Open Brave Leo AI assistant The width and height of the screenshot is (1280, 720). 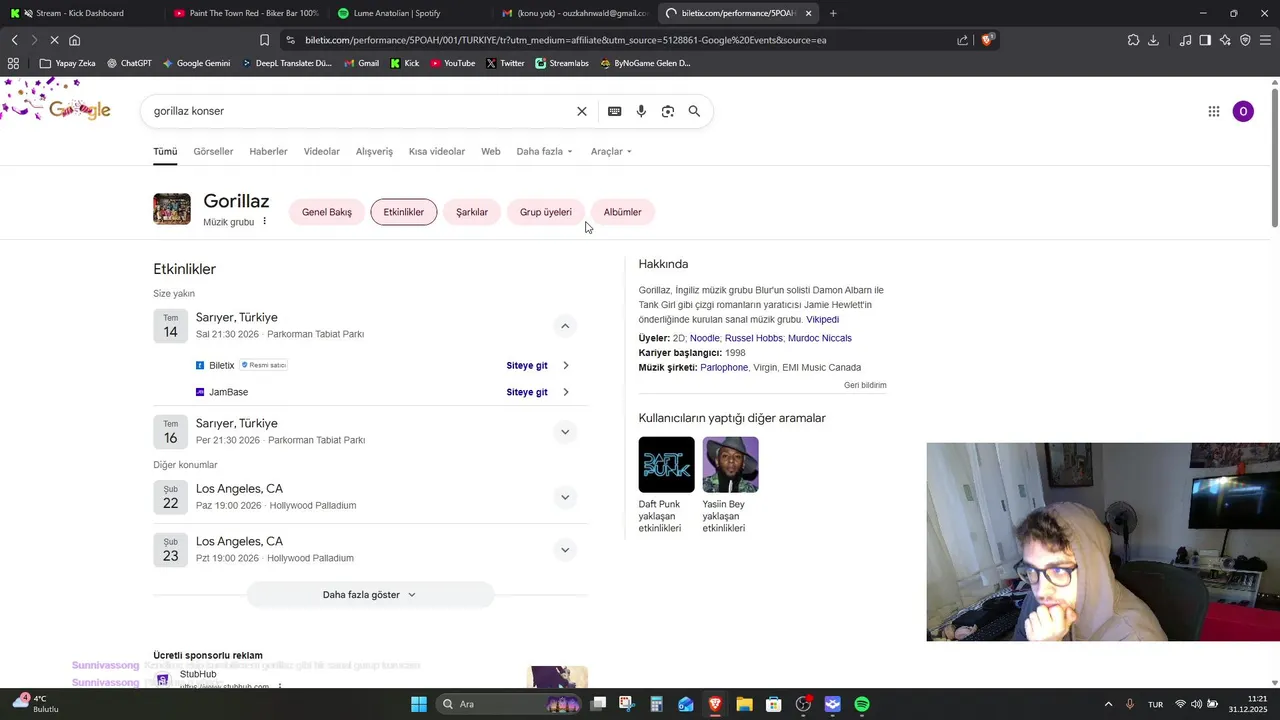point(1225,40)
